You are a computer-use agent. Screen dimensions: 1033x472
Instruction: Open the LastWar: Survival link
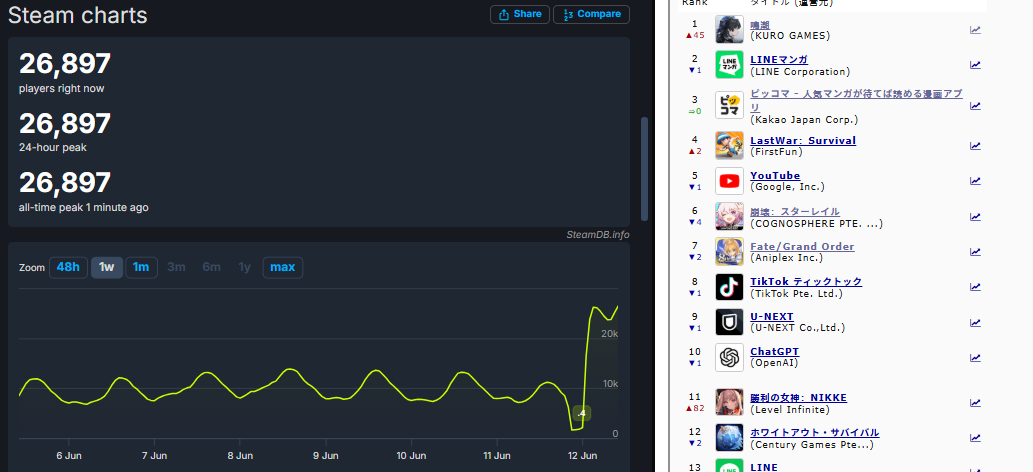[803, 140]
